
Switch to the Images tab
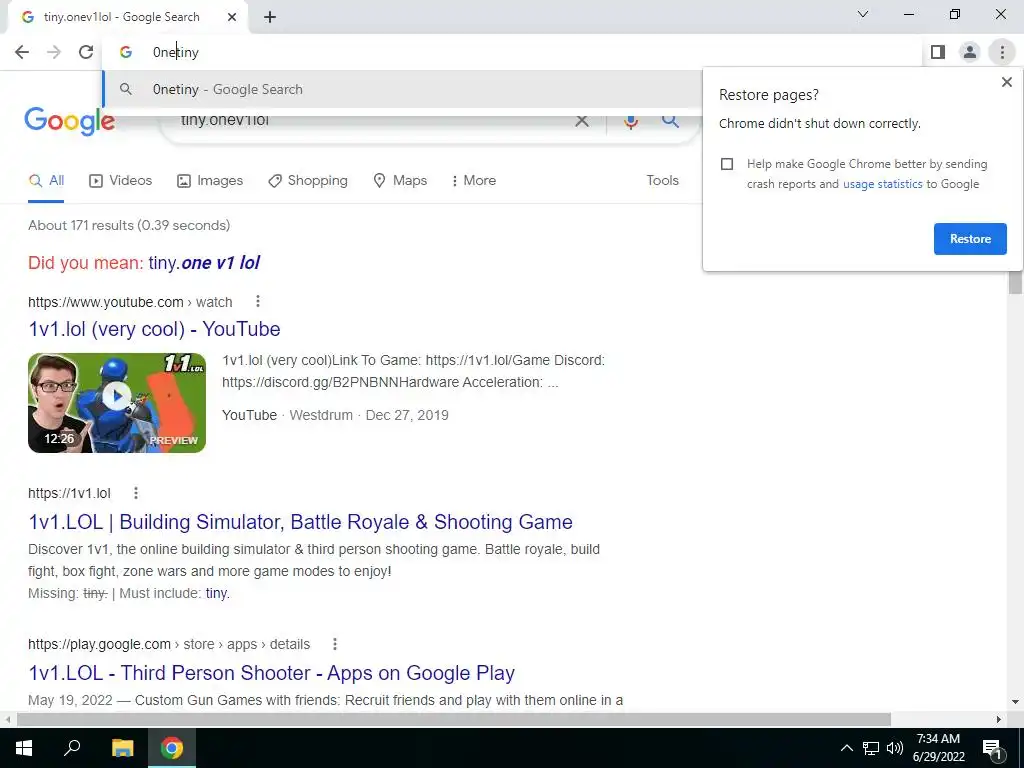(x=210, y=180)
